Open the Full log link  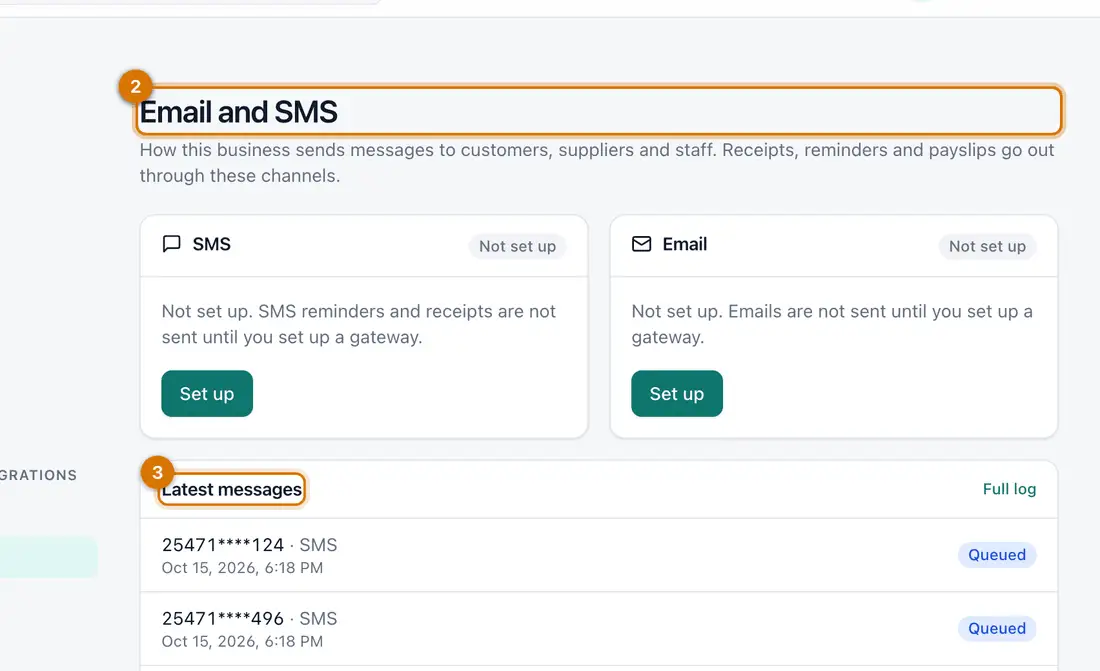tap(1009, 489)
